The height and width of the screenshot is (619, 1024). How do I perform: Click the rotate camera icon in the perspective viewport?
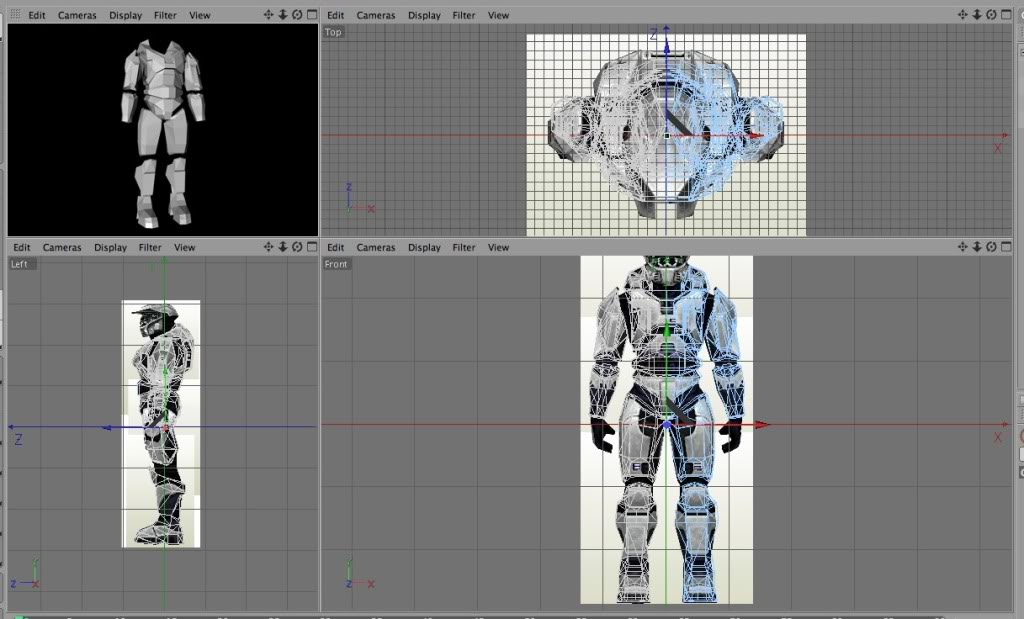click(297, 15)
